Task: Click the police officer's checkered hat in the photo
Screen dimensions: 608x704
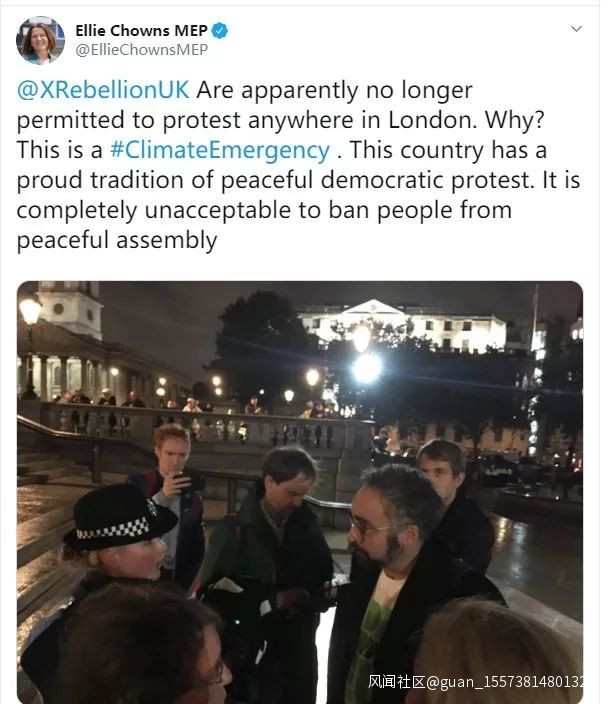Action: tap(118, 513)
